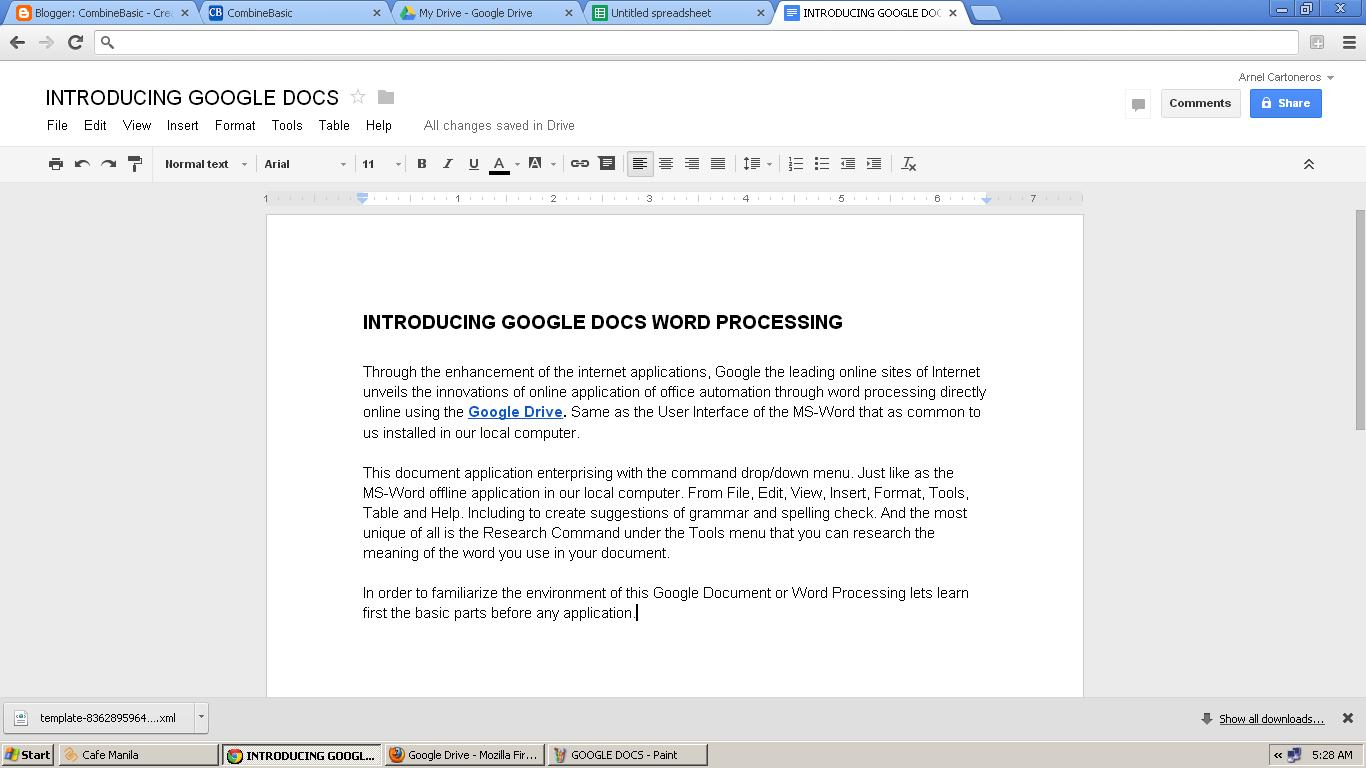
Task: Go forward with the browser forward arrow
Action: (x=46, y=42)
